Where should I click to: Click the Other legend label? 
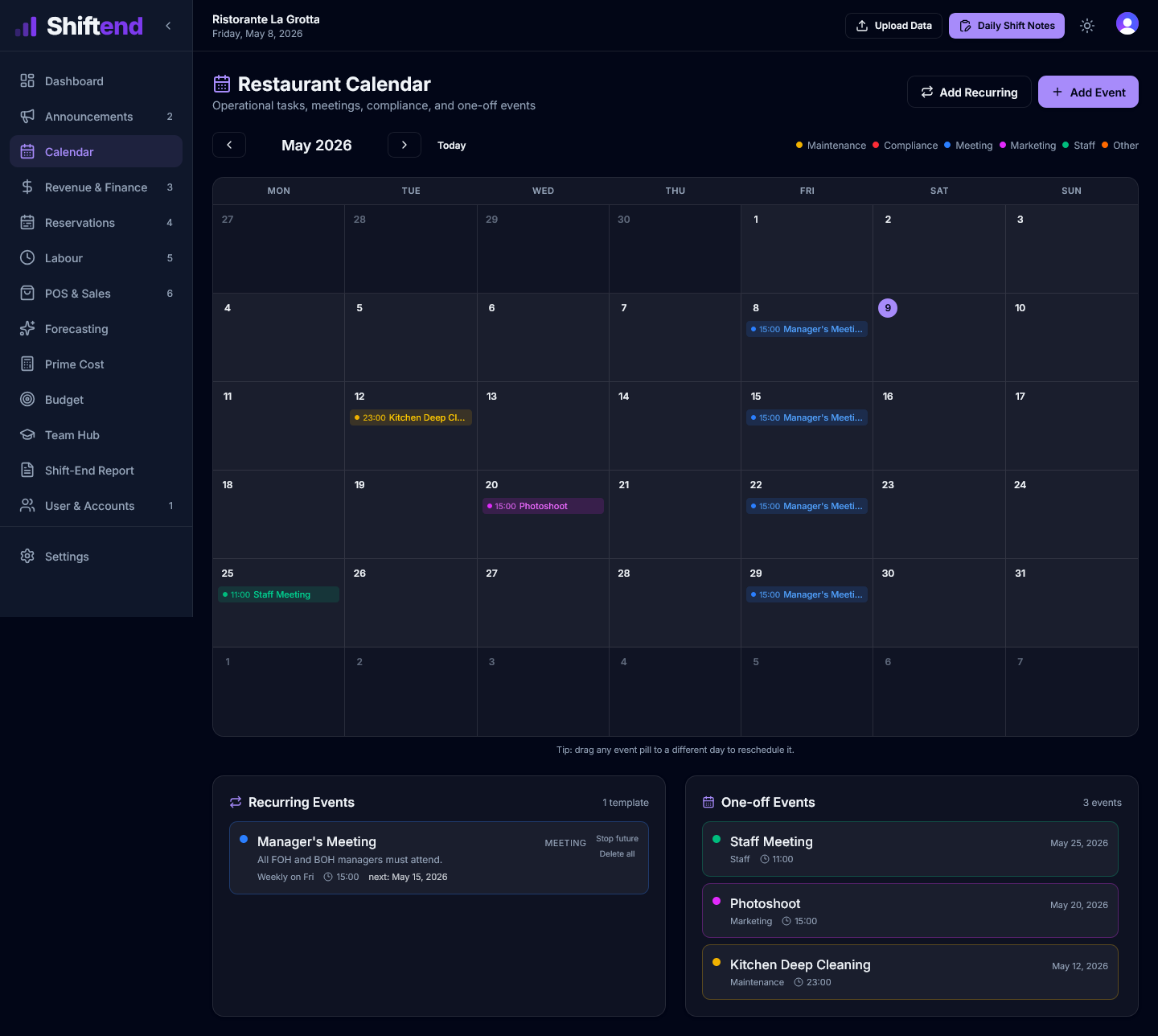click(x=1126, y=146)
